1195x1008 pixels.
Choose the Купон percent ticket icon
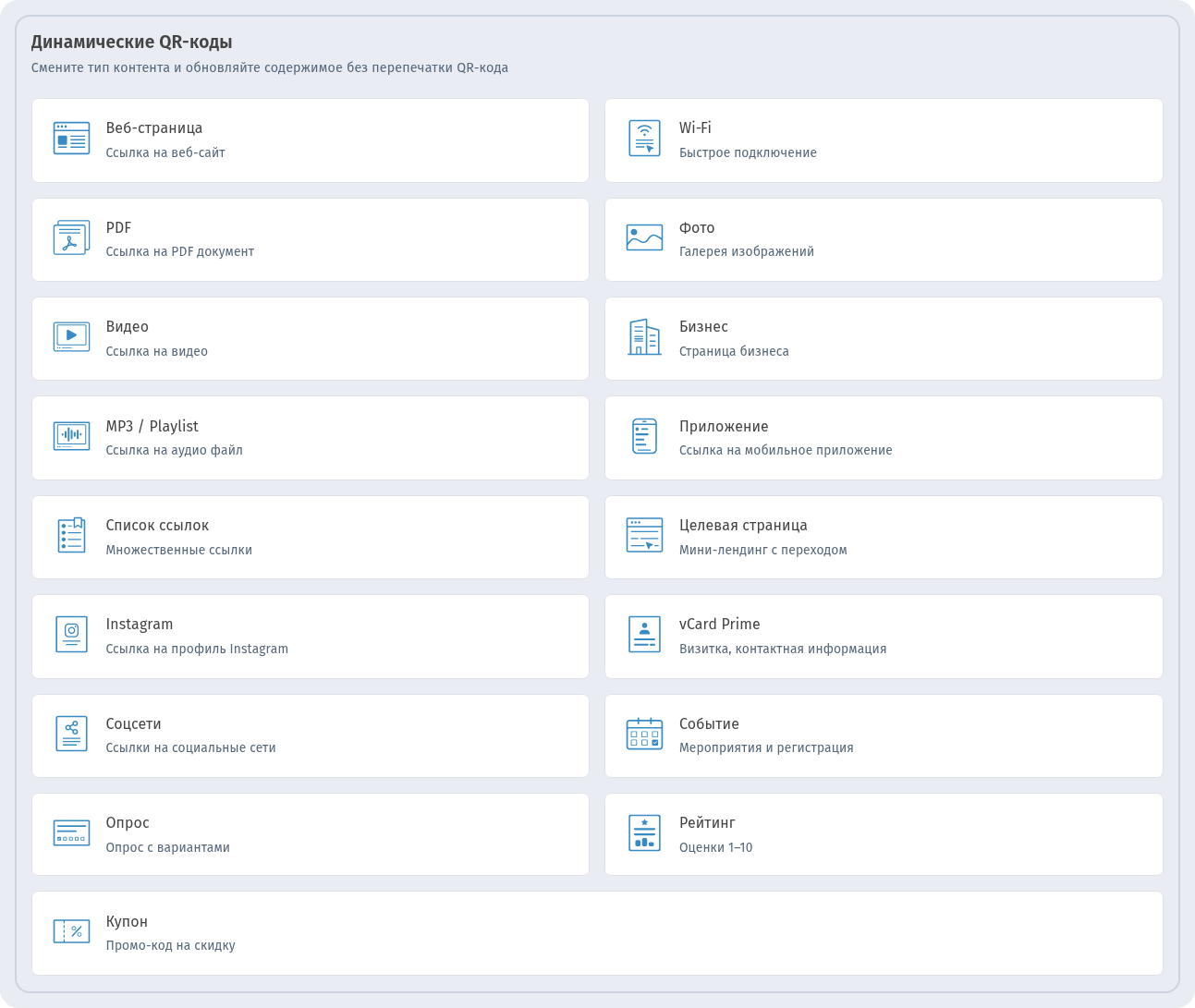click(x=71, y=931)
